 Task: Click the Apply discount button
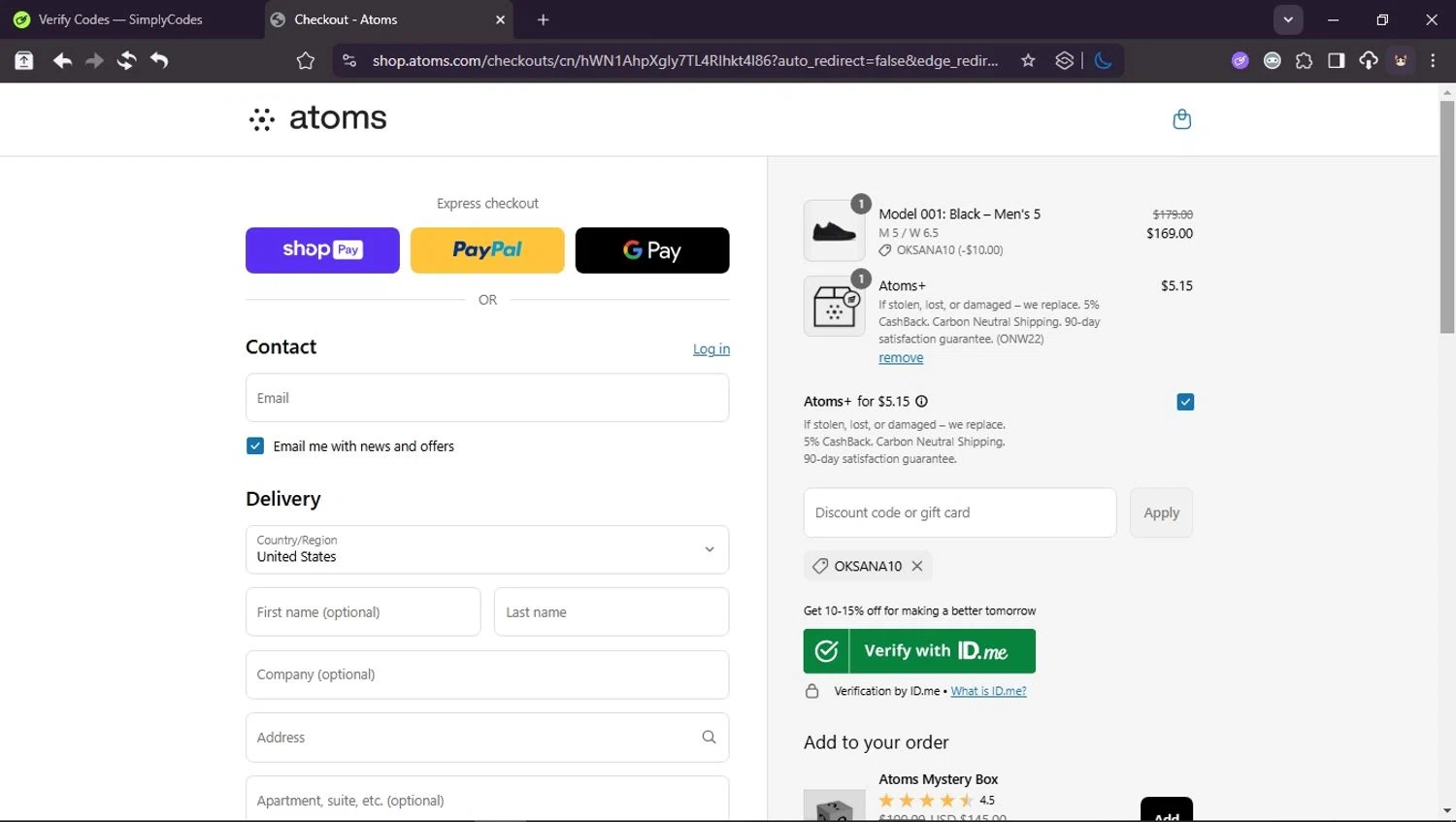point(1161,512)
